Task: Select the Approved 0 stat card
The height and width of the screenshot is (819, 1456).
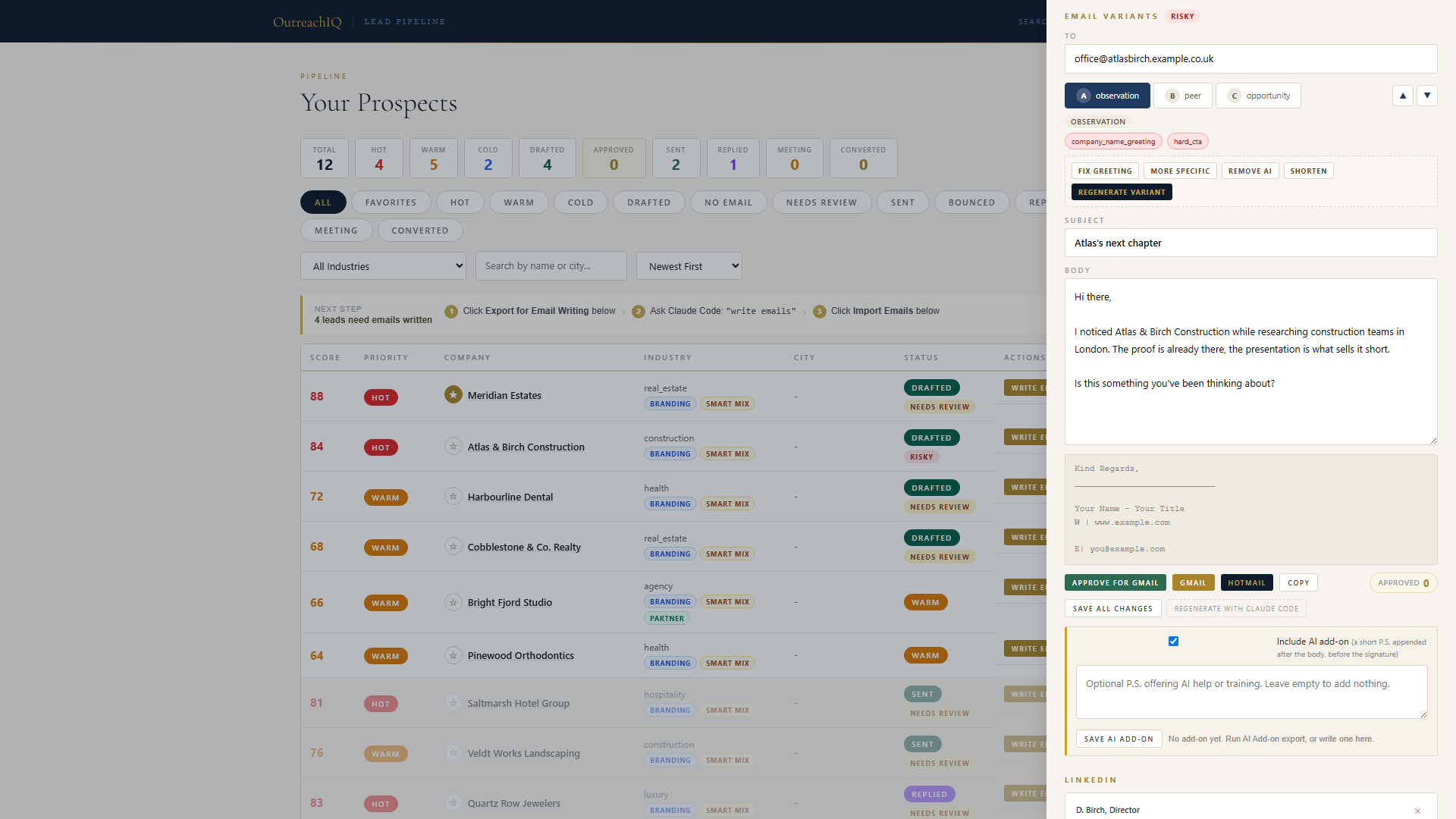Action: 613,158
